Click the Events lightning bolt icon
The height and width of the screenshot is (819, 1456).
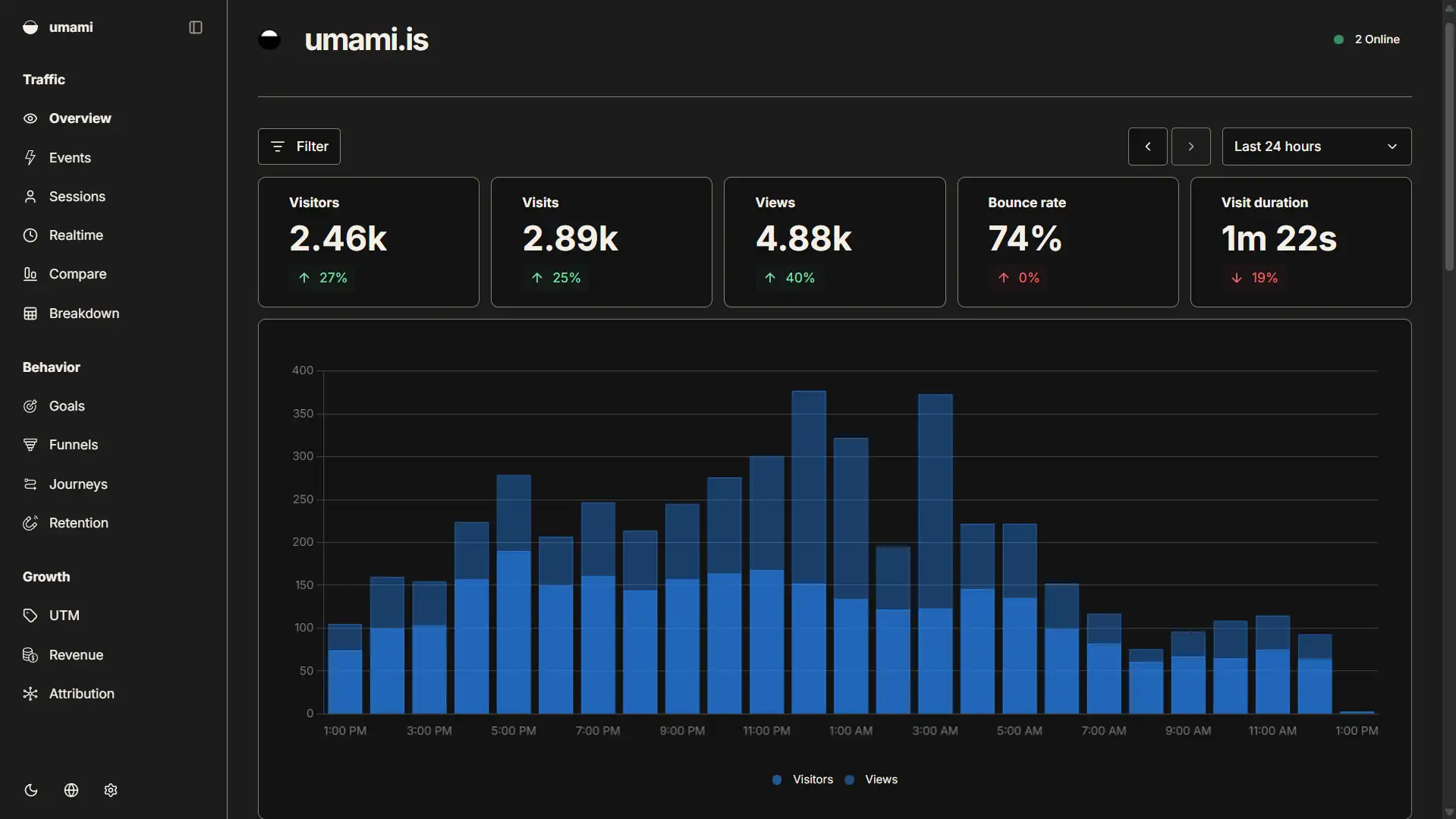pos(30,158)
